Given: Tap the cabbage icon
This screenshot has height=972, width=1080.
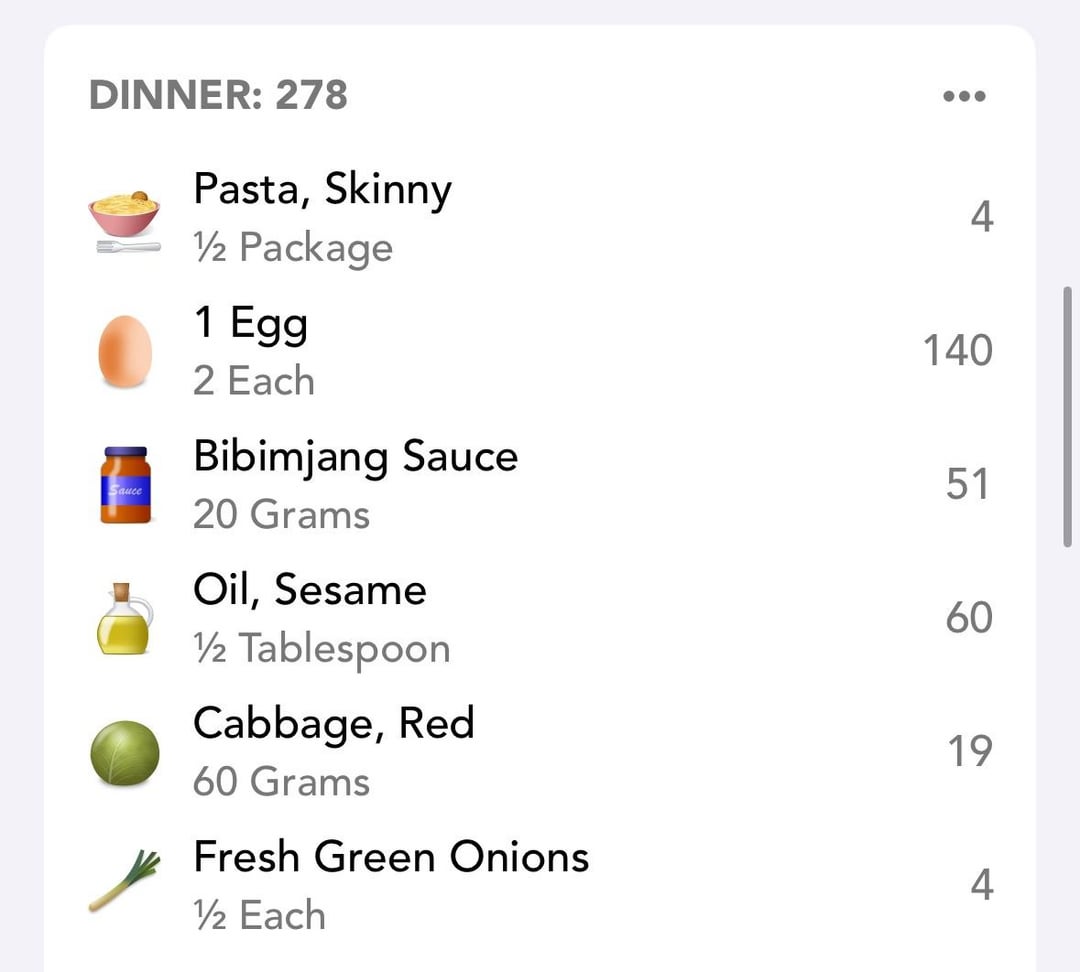Looking at the screenshot, I should coord(125,753).
